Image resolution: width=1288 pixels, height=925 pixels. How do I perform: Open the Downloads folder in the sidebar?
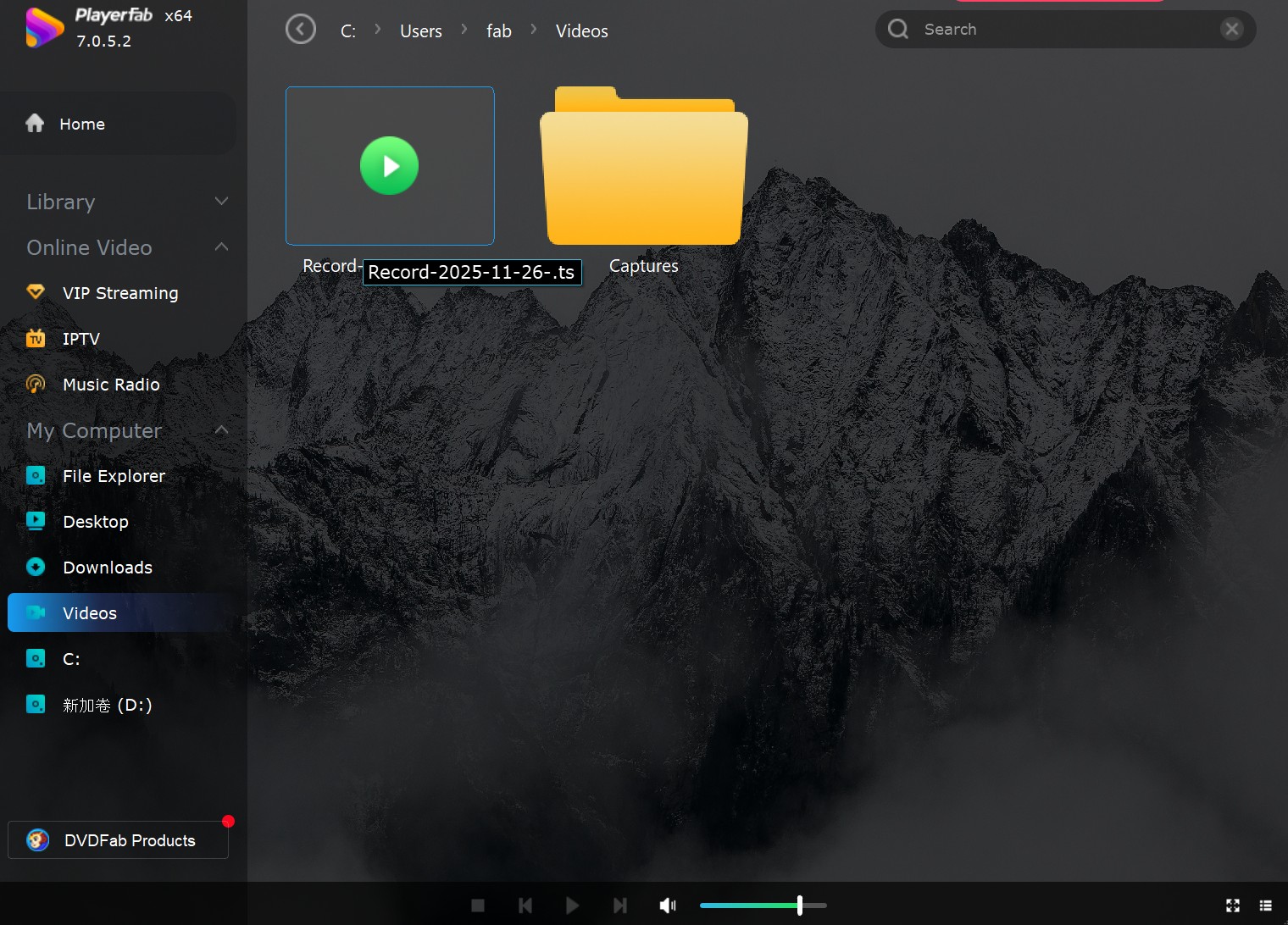pyautogui.click(x=107, y=567)
